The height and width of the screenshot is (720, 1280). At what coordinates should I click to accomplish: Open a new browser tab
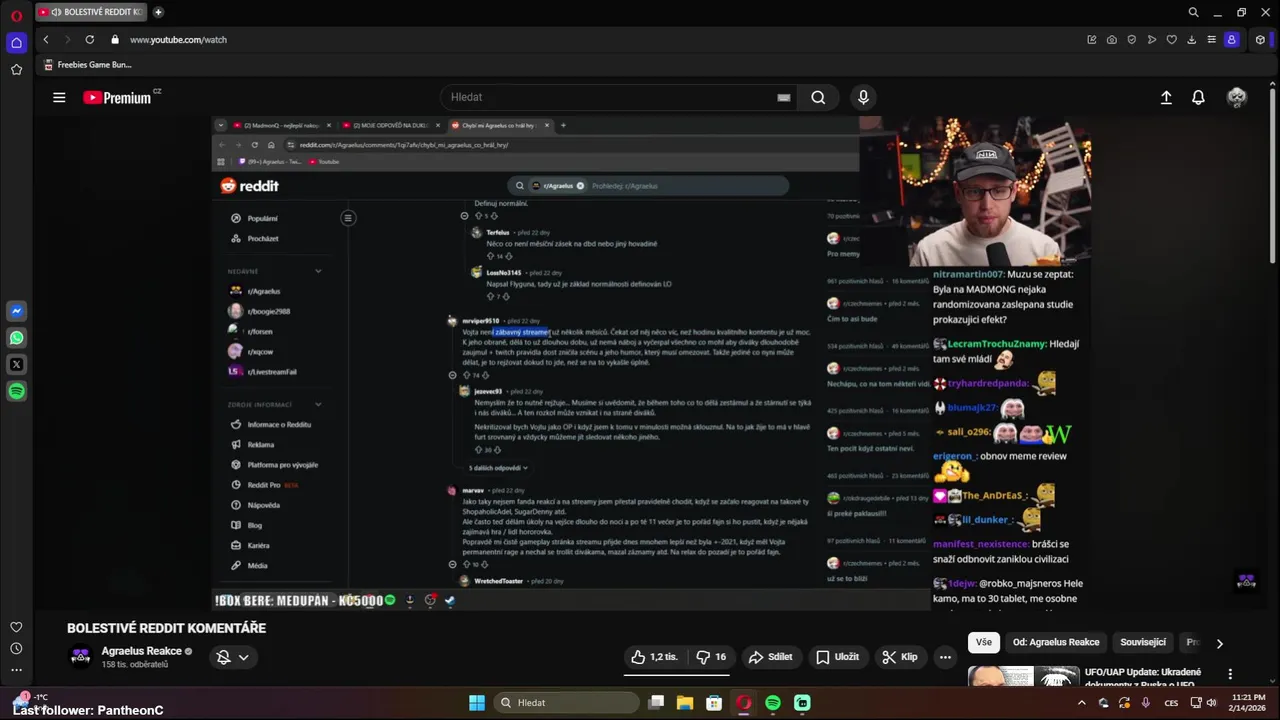coord(158,12)
